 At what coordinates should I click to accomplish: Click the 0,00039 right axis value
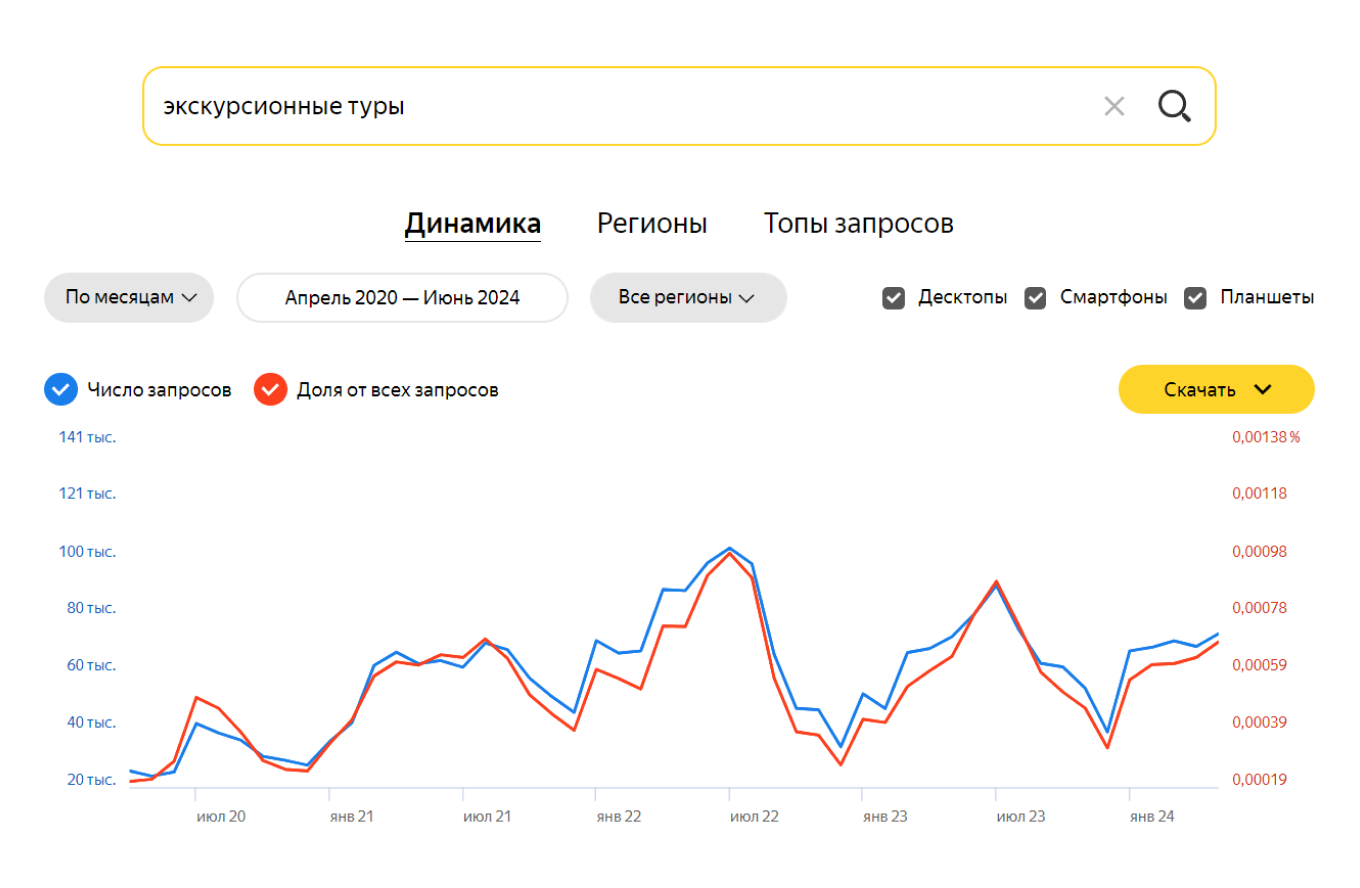1259,722
